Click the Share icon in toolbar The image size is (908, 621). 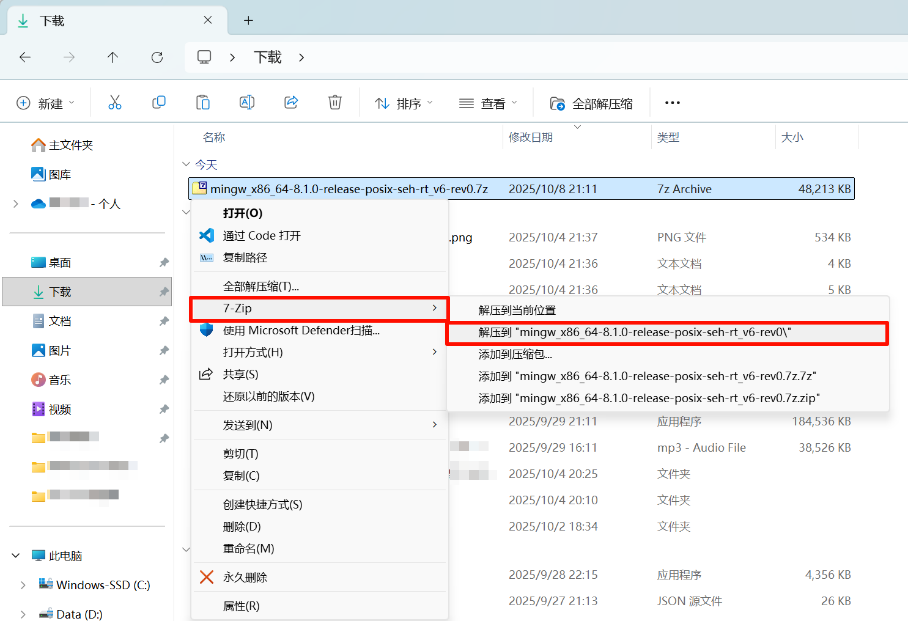[291, 103]
